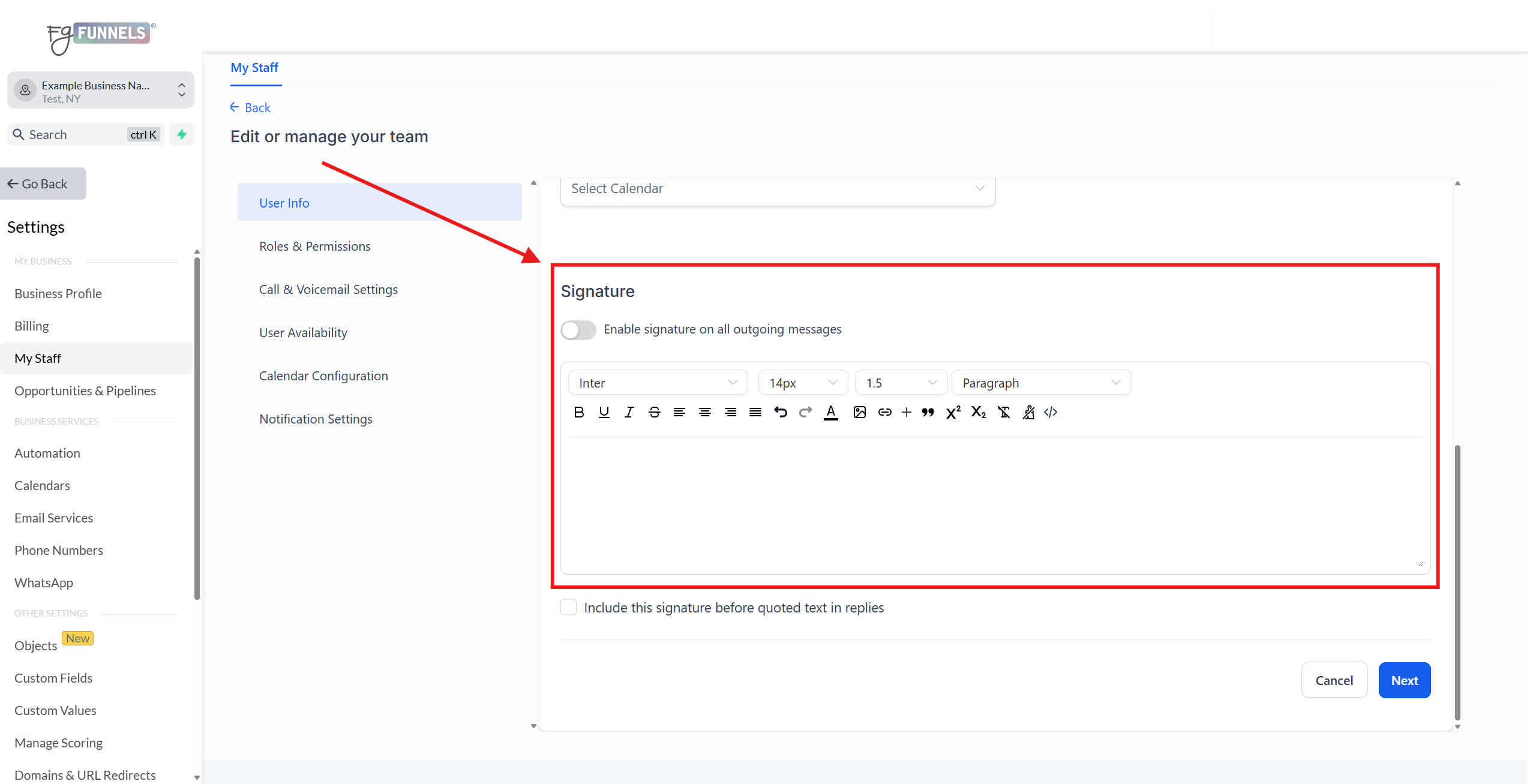The height and width of the screenshot is (784, 1530).
Task: Switch to Roles & Permissions tab
Action: click(314, 247)
